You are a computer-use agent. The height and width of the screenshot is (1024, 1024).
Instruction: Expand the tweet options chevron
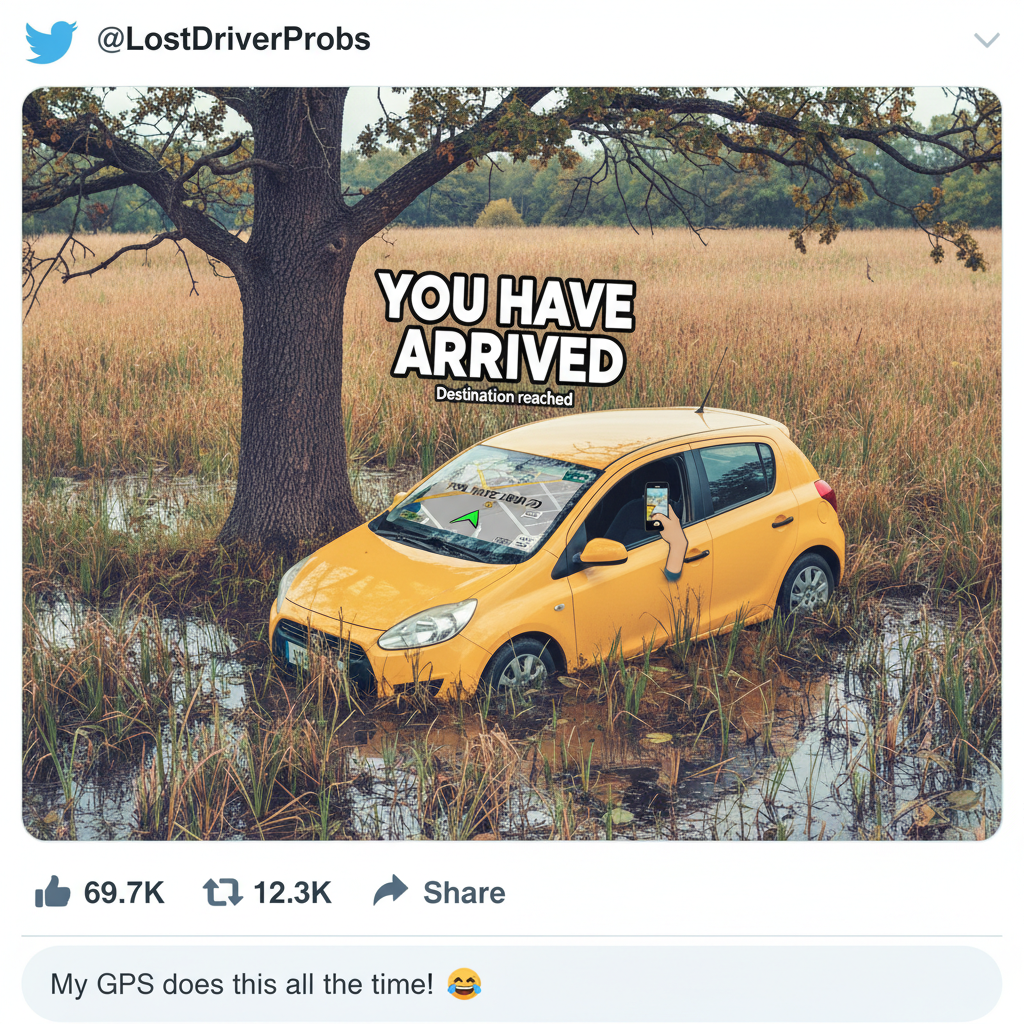pos(986,40)
